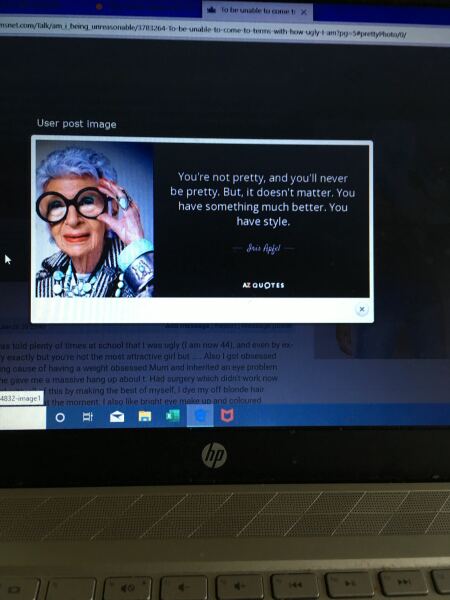
Task: Click the "User post image" caption
Action: coord(77,124)
